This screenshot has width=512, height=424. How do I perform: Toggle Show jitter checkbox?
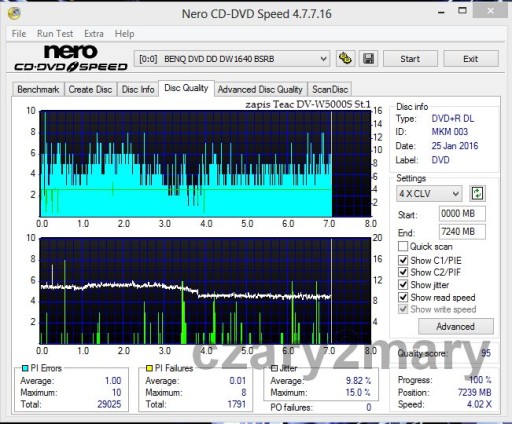[403, 285]
